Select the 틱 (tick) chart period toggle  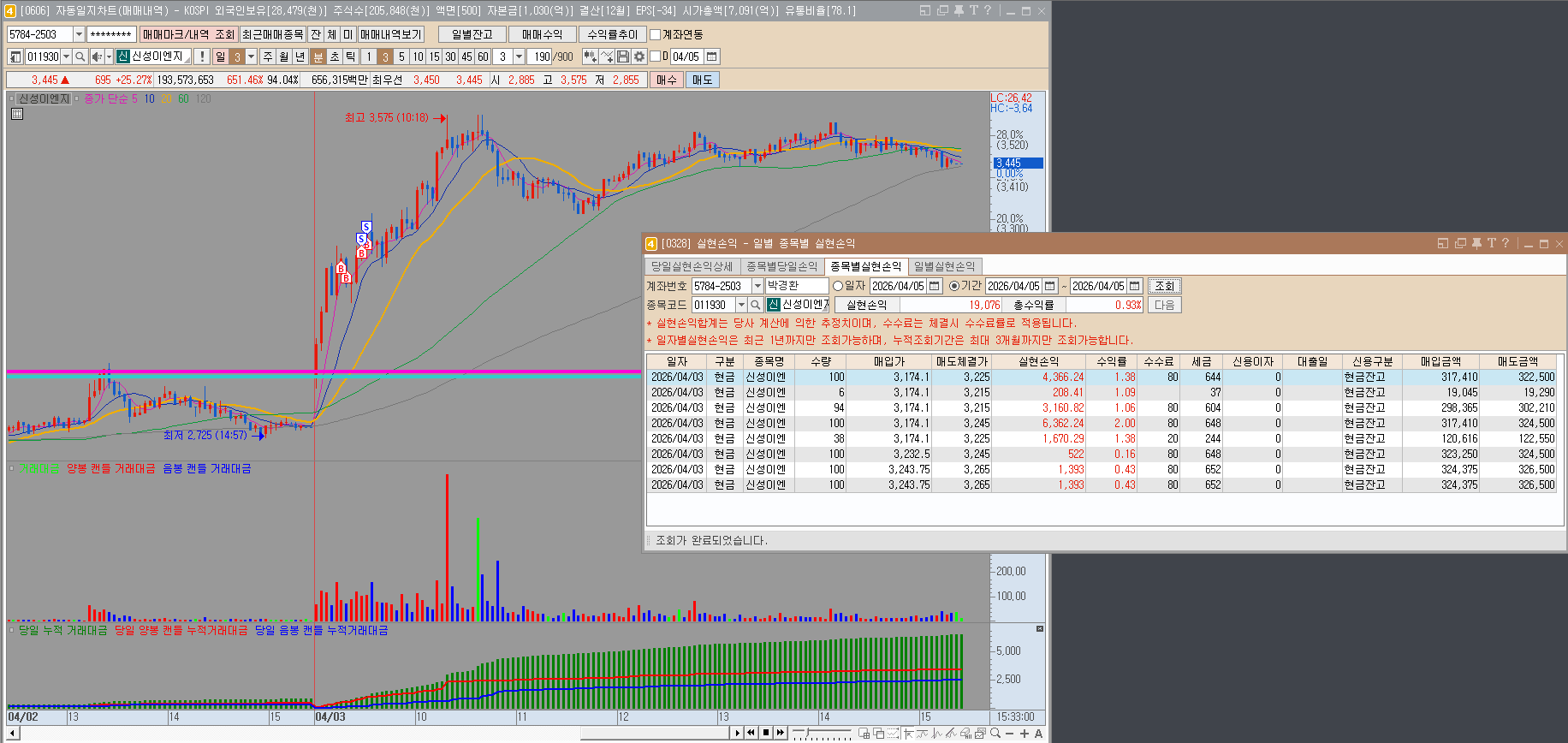click(351, 56)
